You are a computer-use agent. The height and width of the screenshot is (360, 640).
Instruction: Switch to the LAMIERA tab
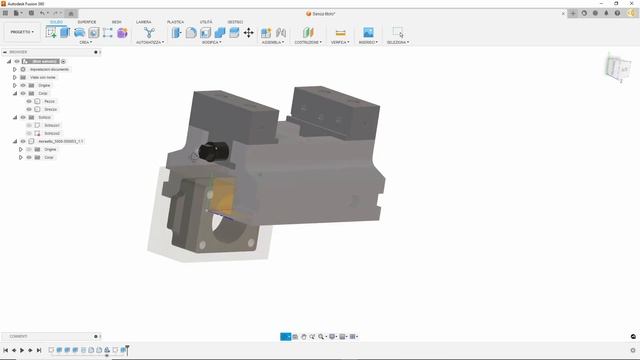tap(143, 22)
